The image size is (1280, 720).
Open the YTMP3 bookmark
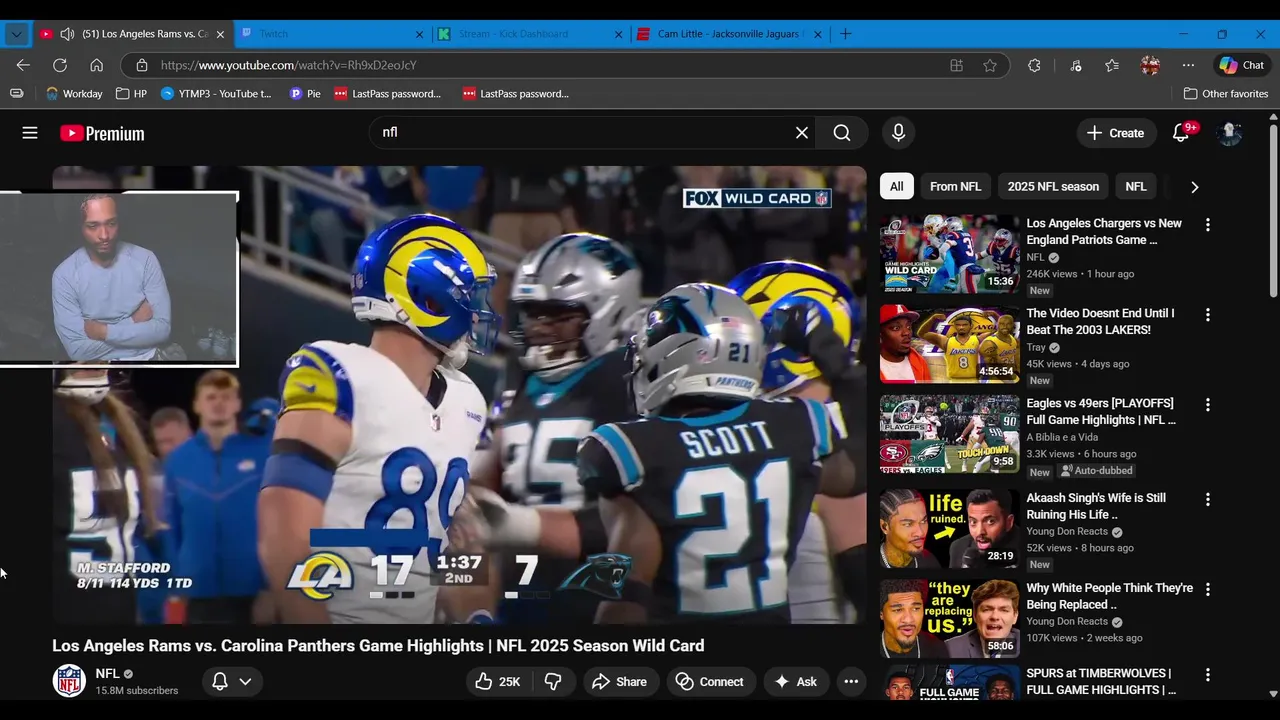coord(216,94)
